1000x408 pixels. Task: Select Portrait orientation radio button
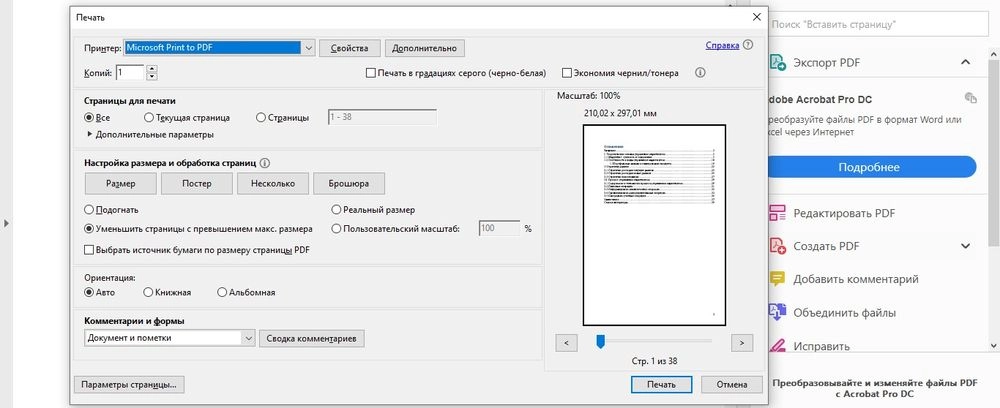(148, 293)
